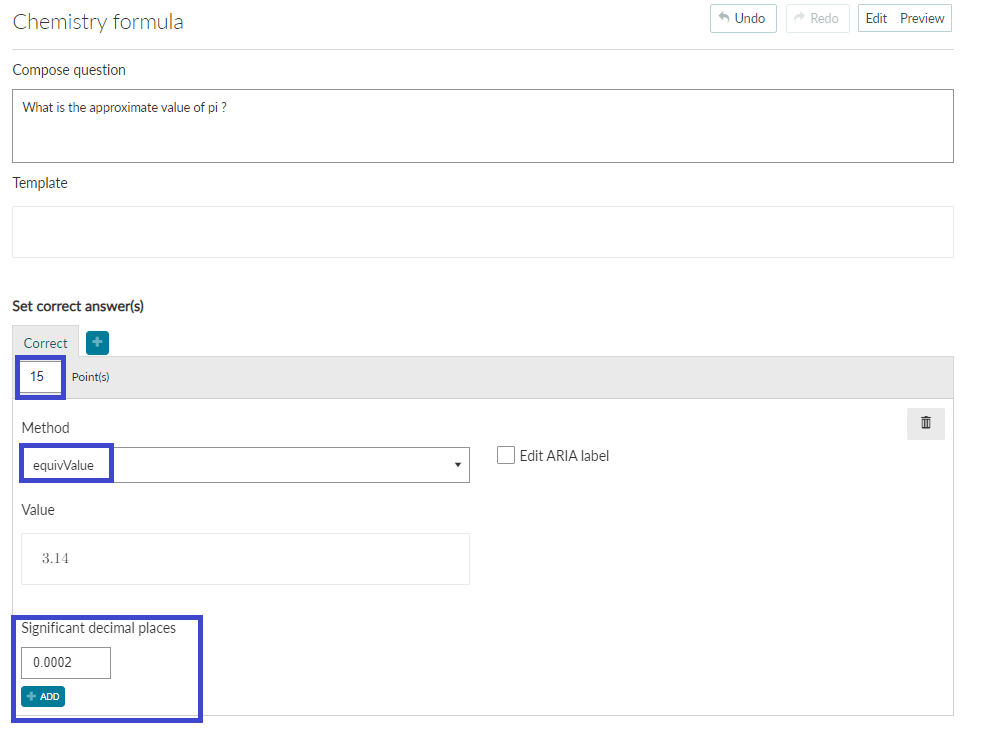Click the Compose question text box
This screenshot has height=729, width=986.
(x=483, y=126)
